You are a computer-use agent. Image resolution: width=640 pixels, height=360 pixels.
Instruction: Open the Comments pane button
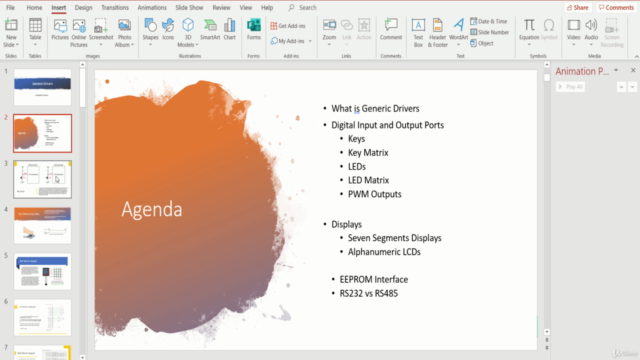pyautogui.click(x=616, y=7)
